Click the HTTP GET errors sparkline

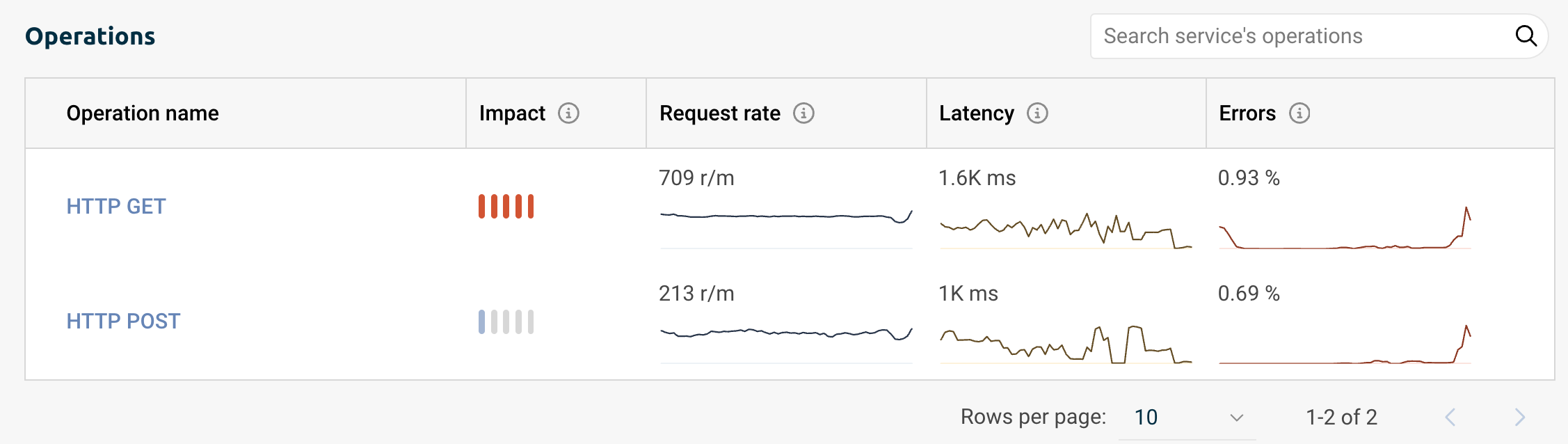1345,228
